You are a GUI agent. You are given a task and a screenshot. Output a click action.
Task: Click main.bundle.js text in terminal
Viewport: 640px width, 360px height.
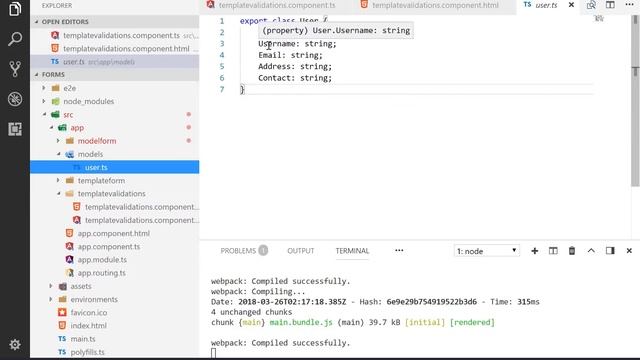click(301, 322)
